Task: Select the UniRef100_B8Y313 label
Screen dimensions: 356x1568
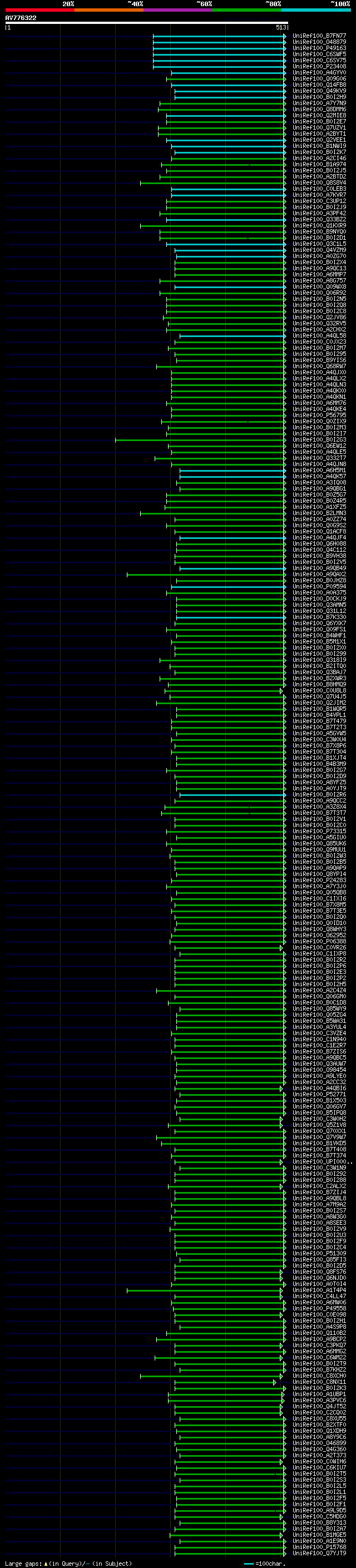Action: point(319,1522)
